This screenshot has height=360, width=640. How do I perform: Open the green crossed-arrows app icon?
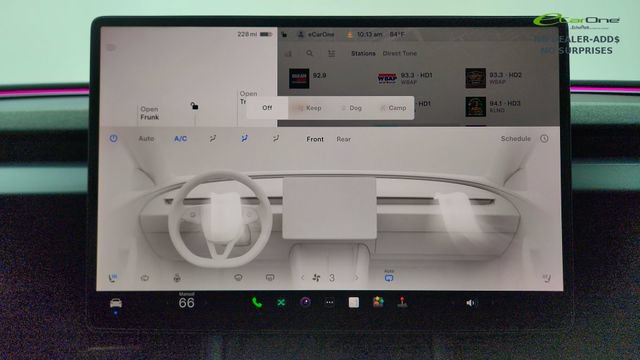pyautogui.click(x=281, y=302)
